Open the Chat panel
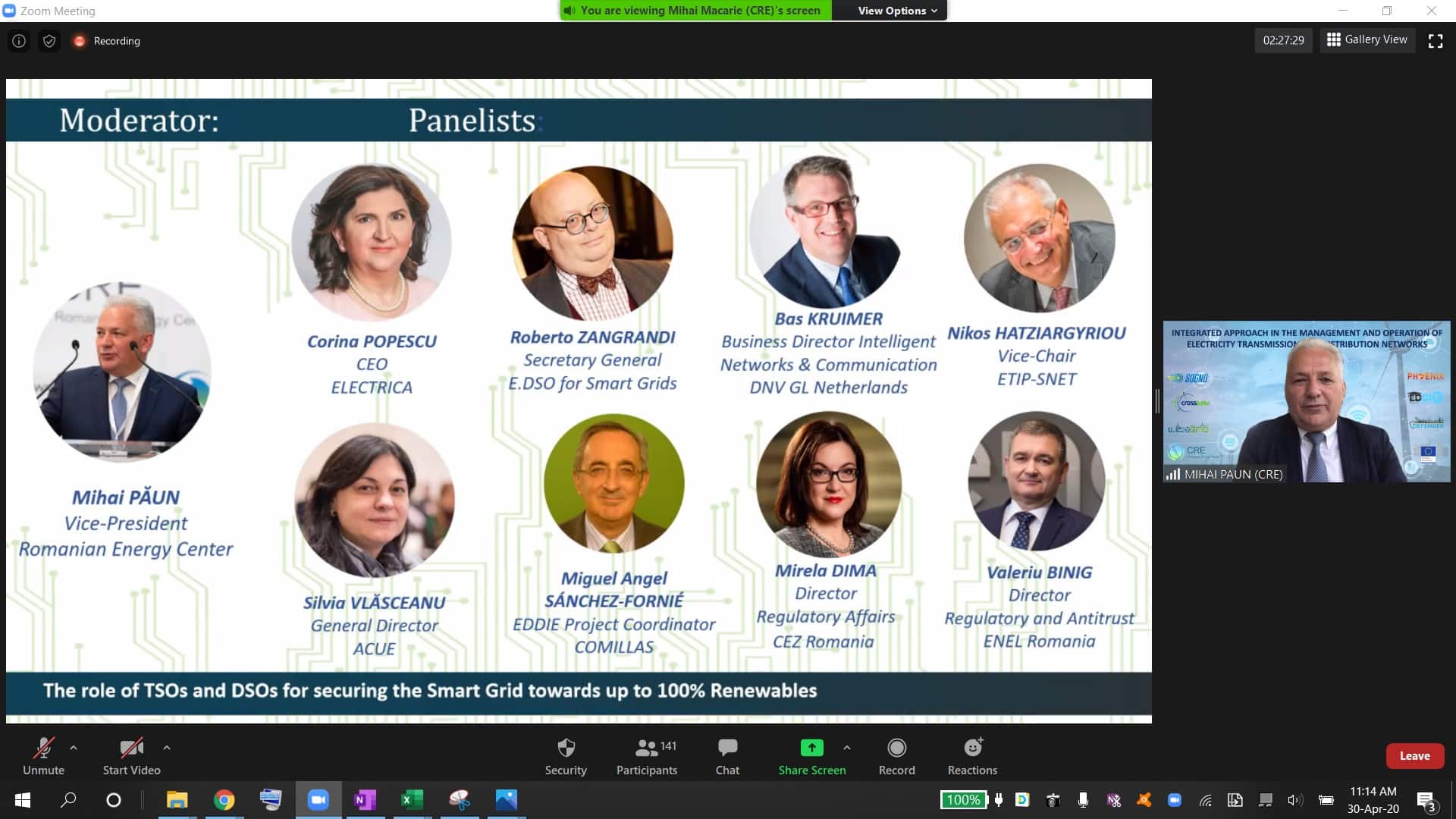 click(x=727, y=756)
